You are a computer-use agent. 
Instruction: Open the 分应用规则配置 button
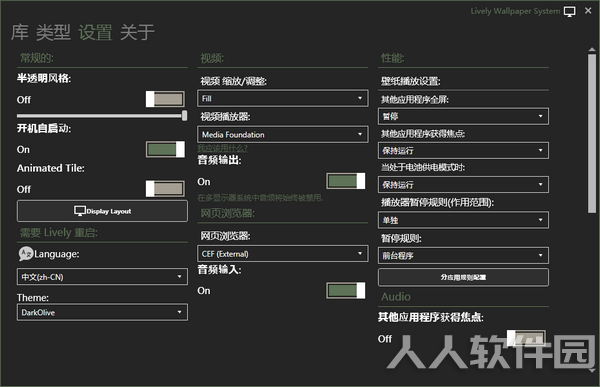point(463,277)
